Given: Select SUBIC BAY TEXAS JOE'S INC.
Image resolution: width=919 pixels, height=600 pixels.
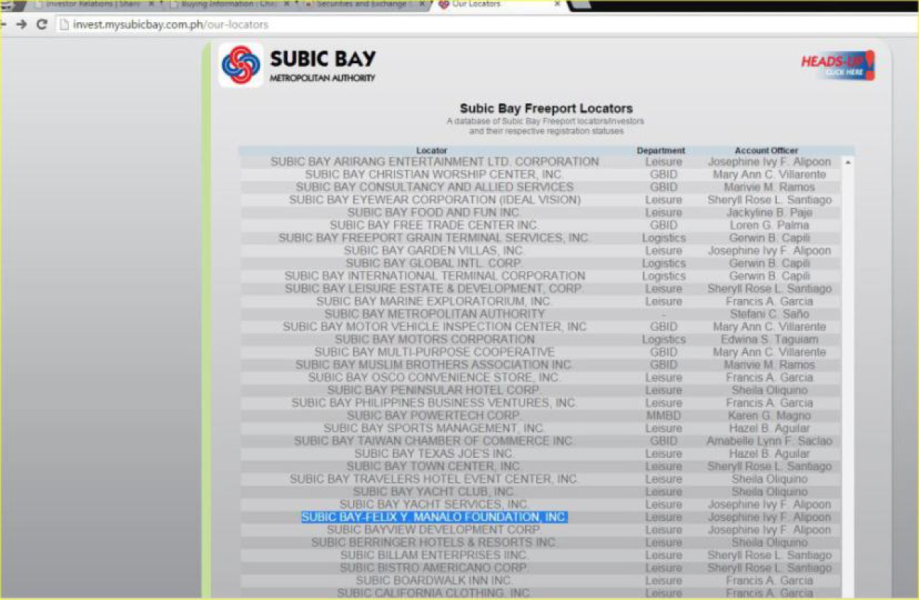Looking at the screenshot, I should (434, 454).
